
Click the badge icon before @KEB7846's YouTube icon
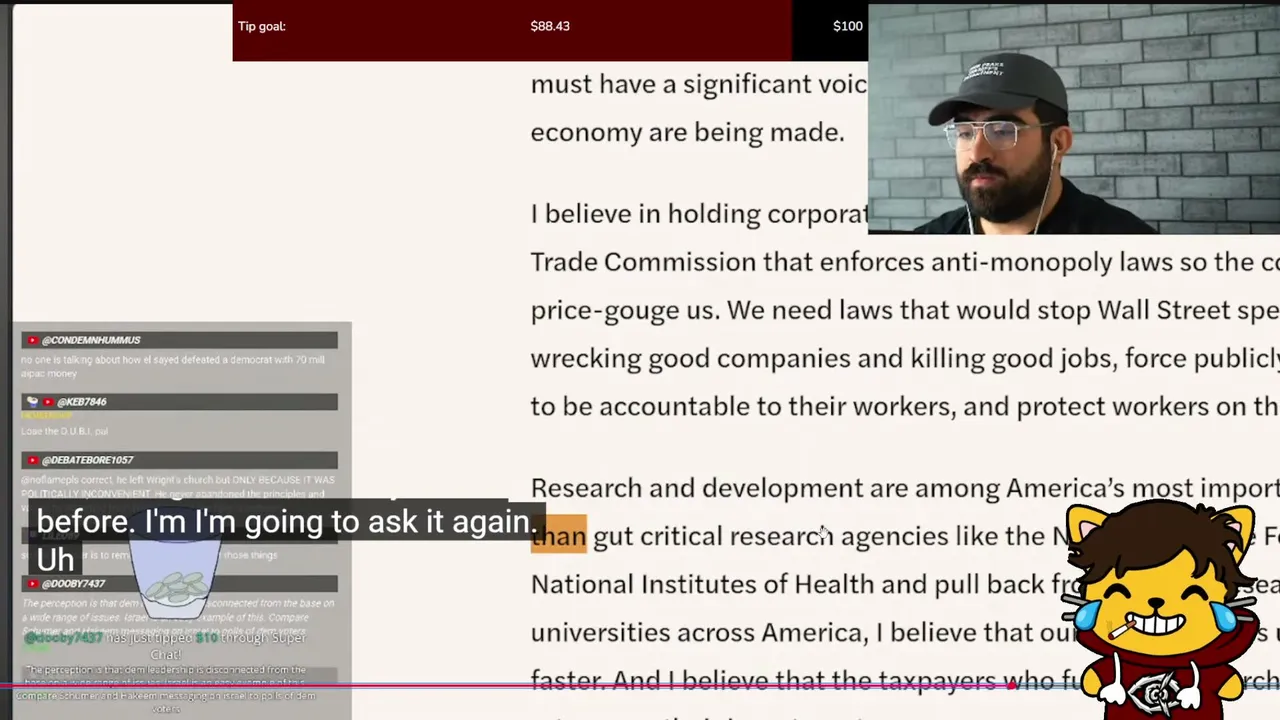click(x=32, y=402)
